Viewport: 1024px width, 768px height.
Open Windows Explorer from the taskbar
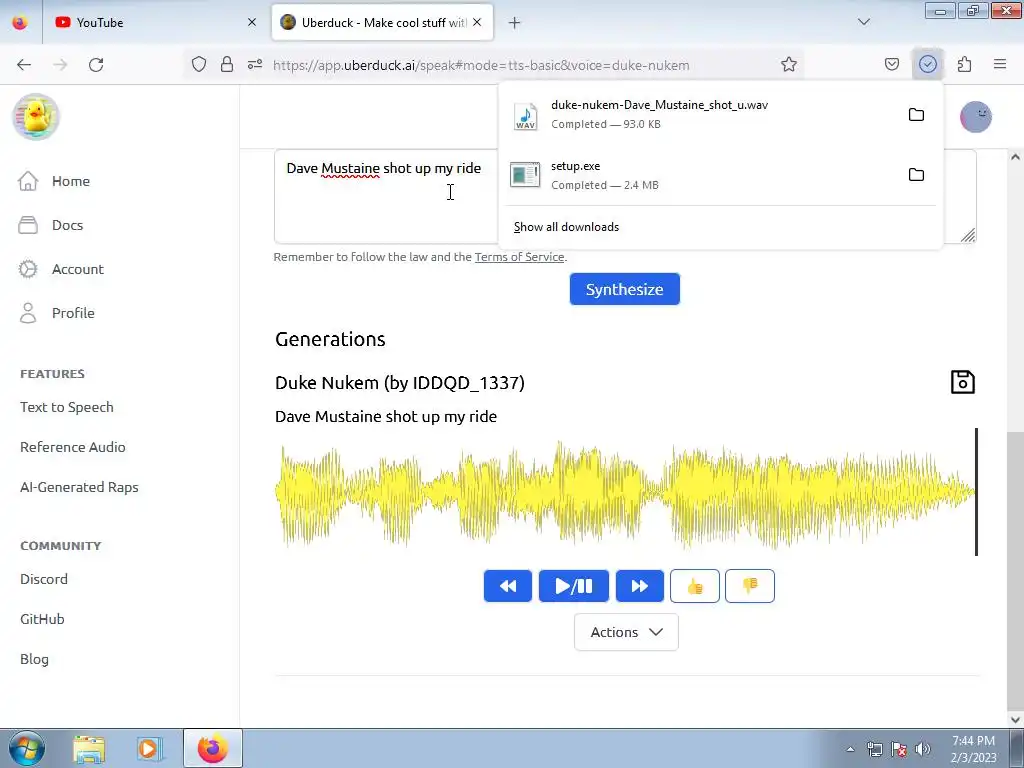click(89, 748)
